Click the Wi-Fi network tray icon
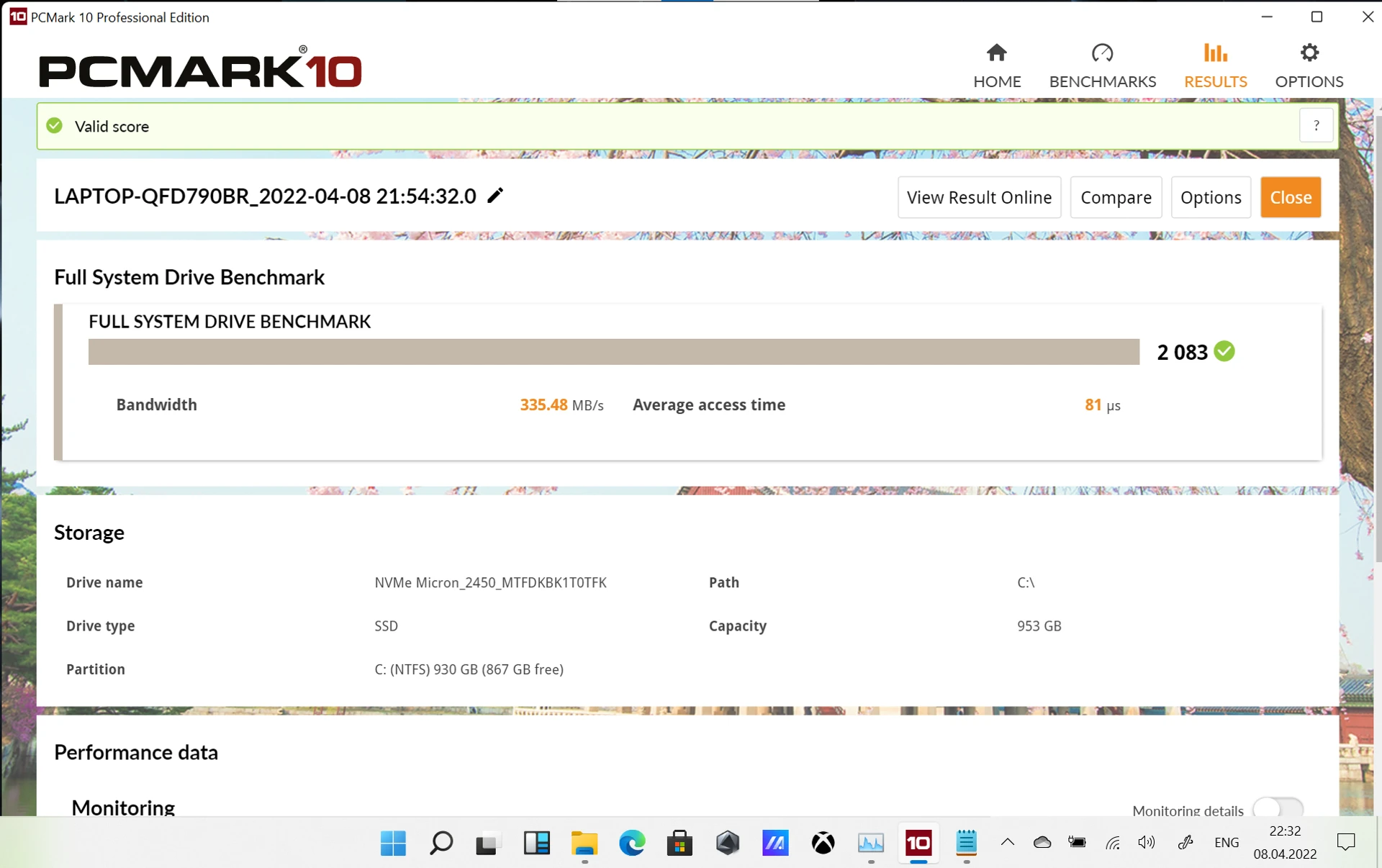Viewport: 1382px width, 868px height. click(1113, 842)
